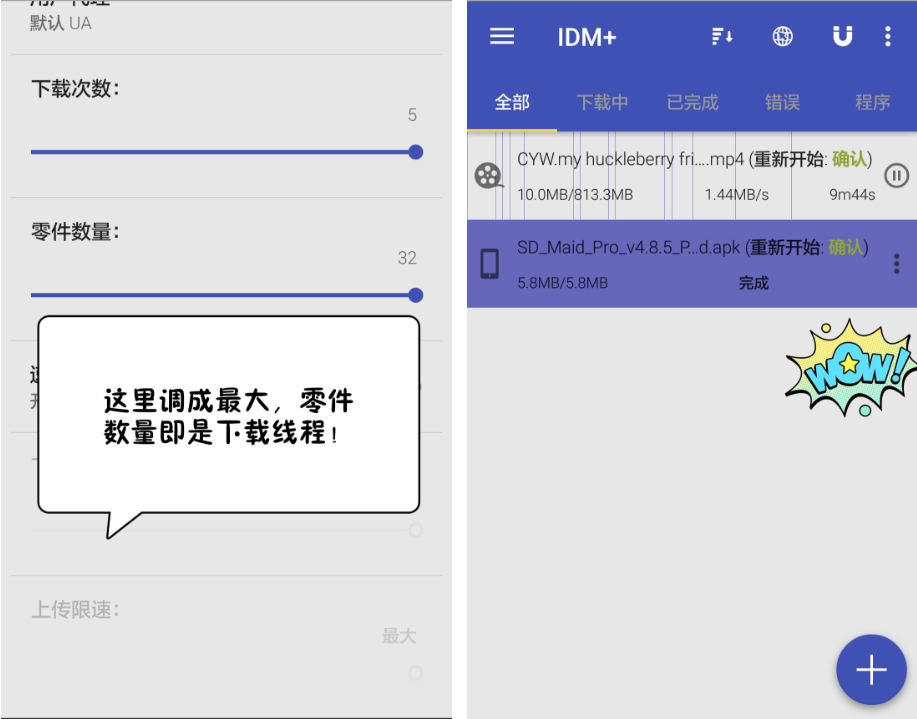917x719 pixels.
Task: Switch to the 错误 tab
Action: click(x=782, y=102)
